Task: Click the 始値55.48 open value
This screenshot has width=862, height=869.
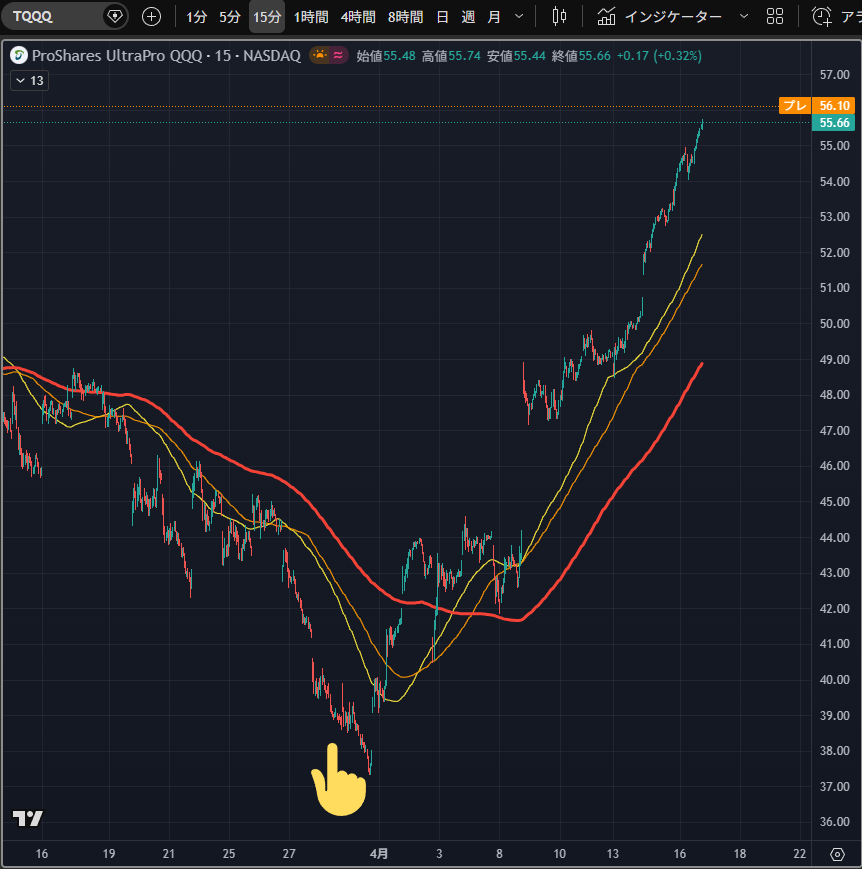Action: (x=386, y=56)
